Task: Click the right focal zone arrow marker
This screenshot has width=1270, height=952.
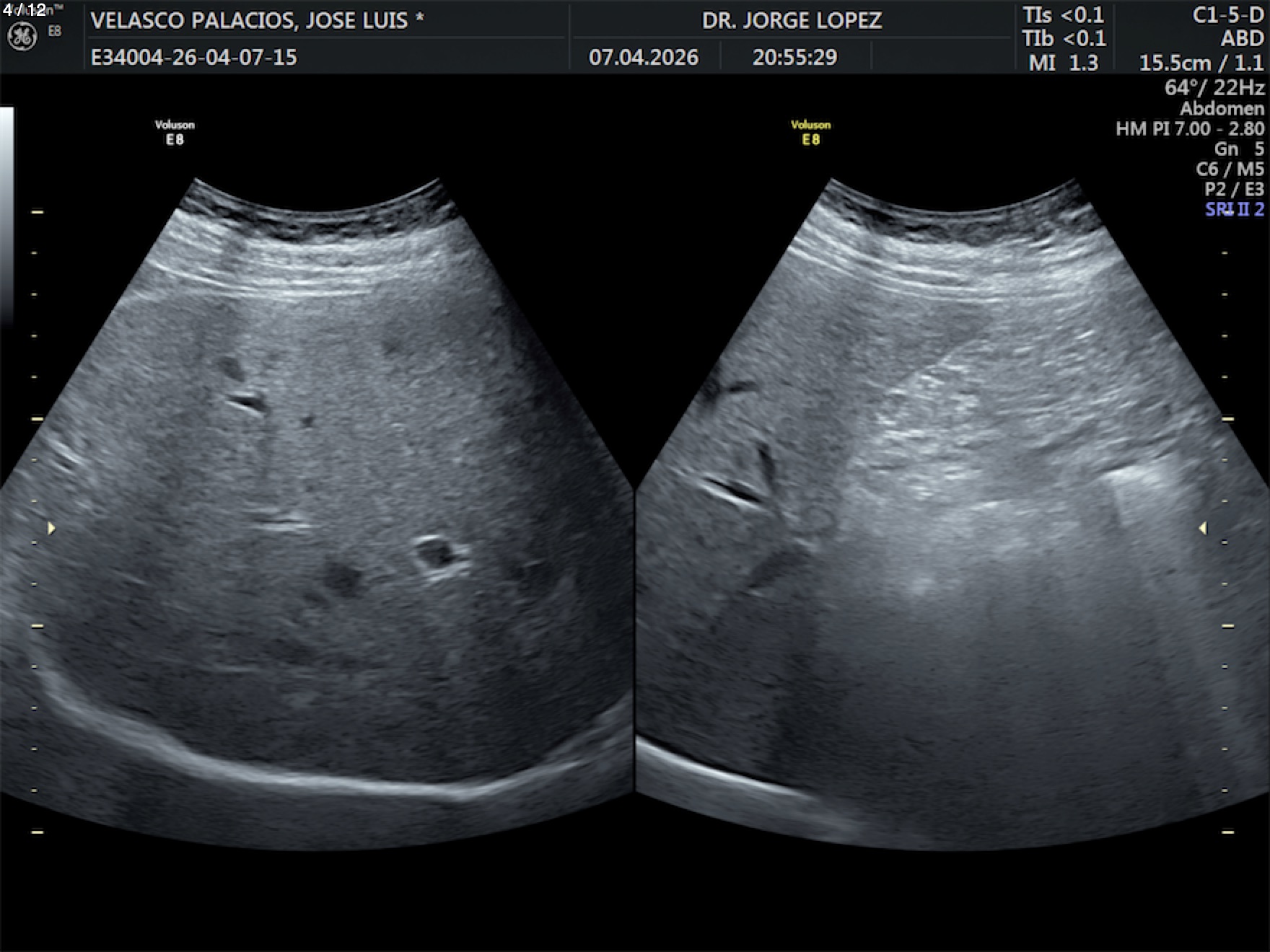Action: click(1203, 529)
